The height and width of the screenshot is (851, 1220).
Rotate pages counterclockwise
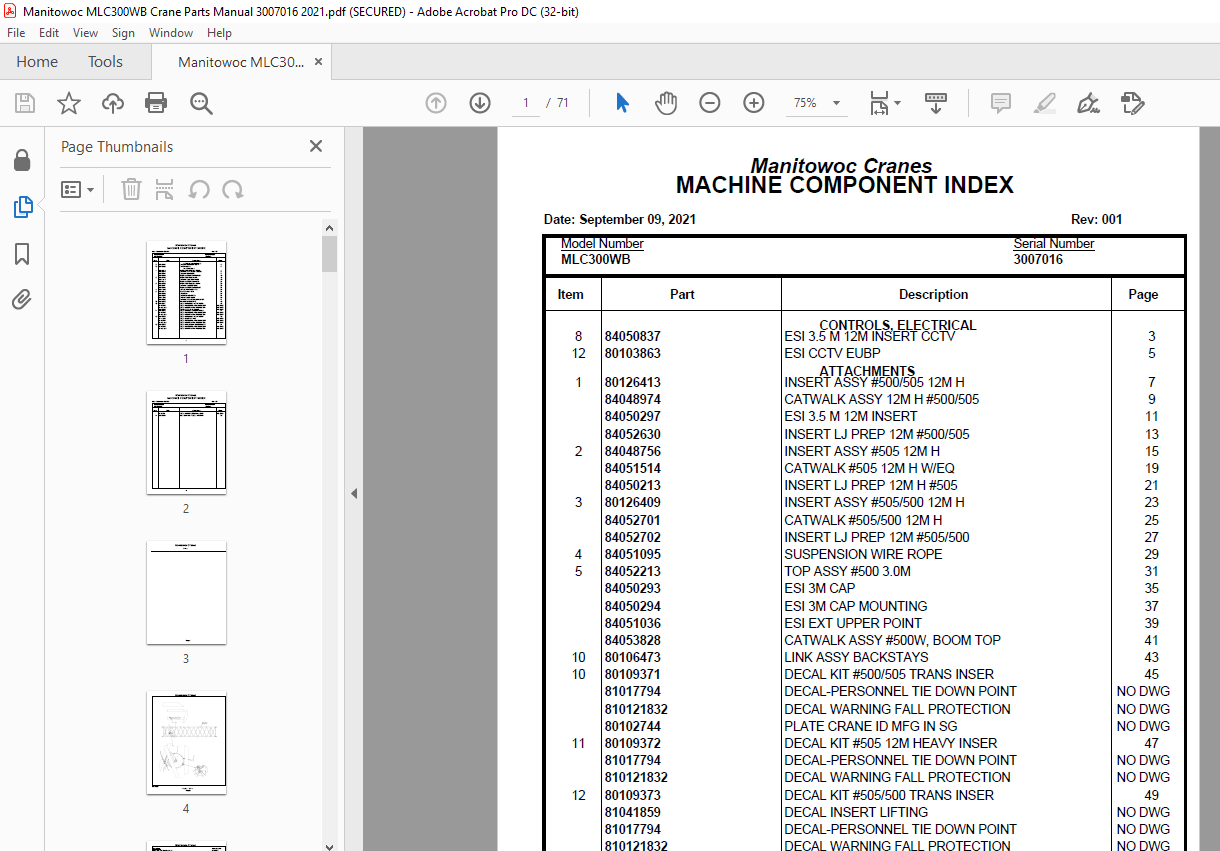(x=199, y=189)
